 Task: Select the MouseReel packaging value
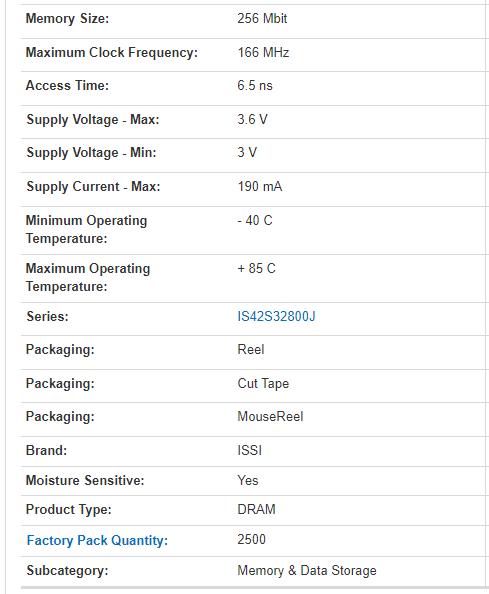(x=270, y=416)
